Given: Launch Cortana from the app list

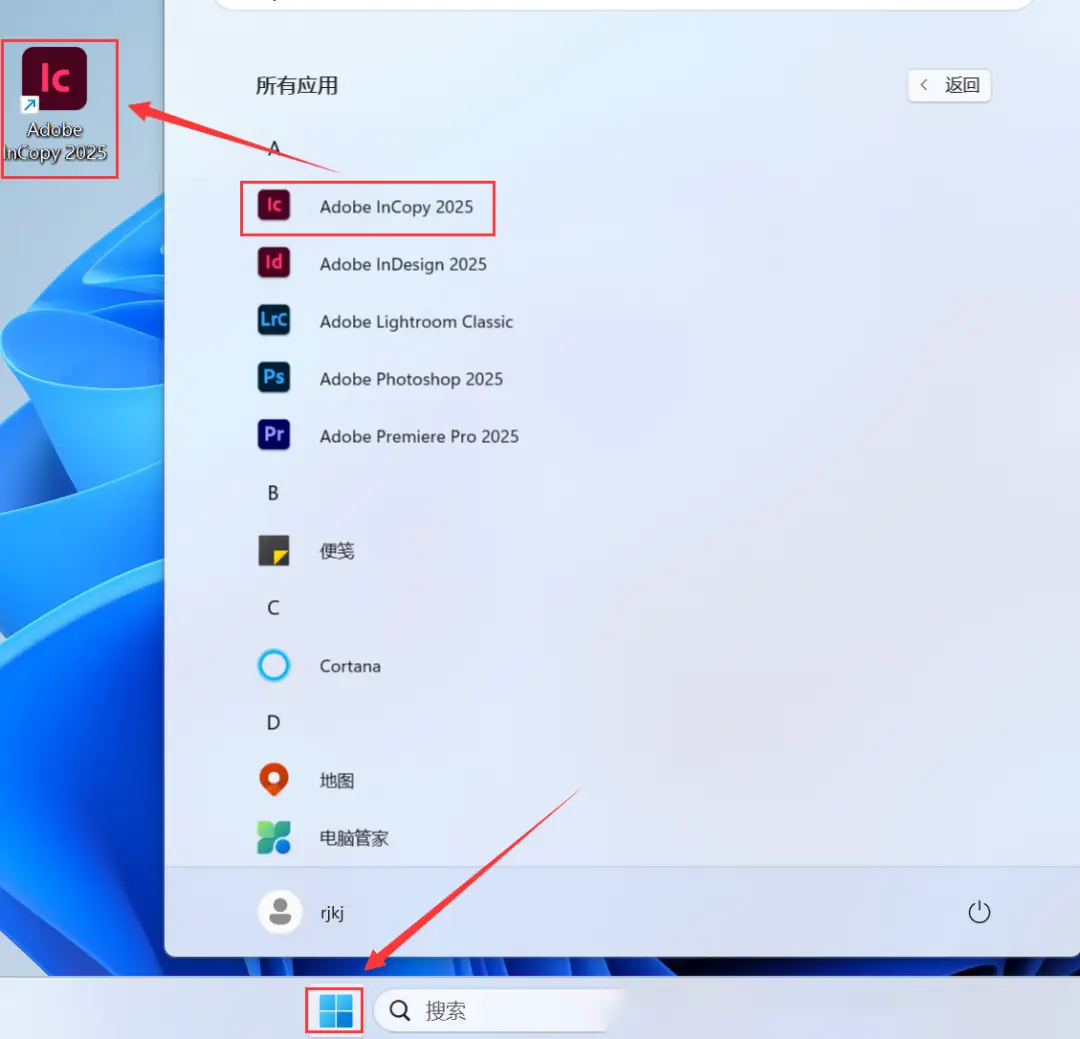Looking at the screenshot, I should click(349, 666).
